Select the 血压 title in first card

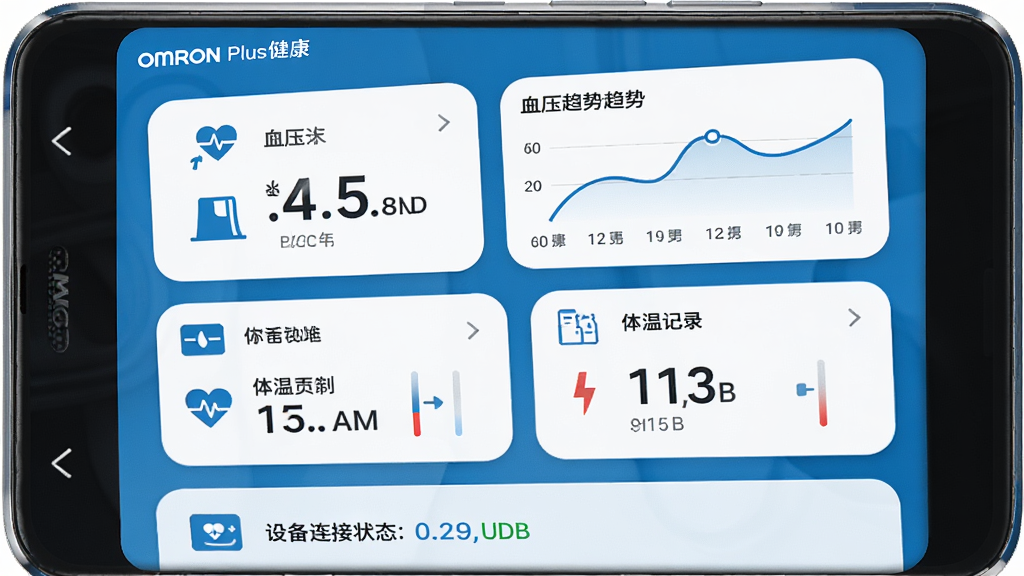tap(294, 137)
